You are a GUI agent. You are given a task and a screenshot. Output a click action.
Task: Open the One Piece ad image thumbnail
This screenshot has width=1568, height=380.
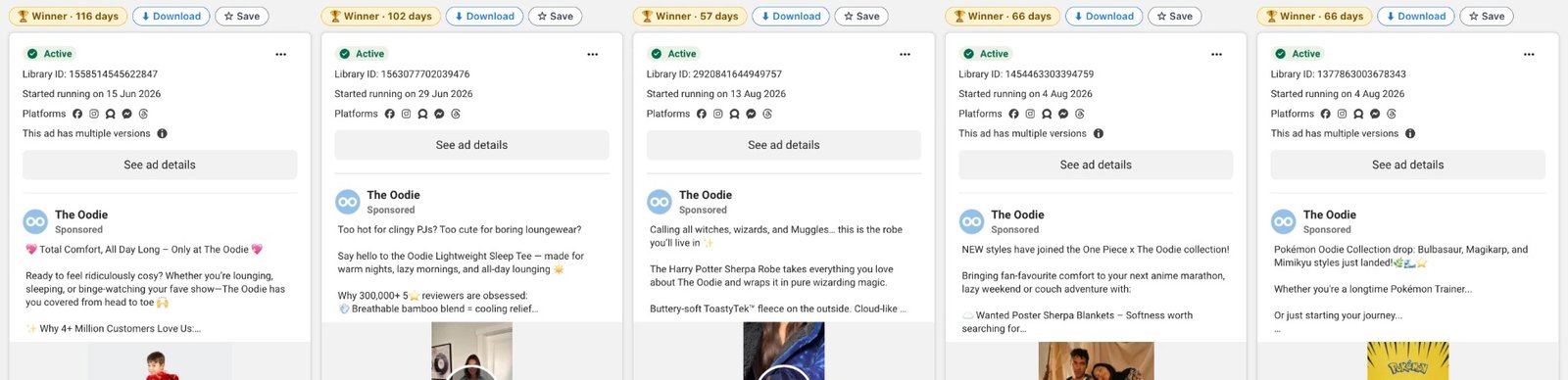pos(1096,361)
